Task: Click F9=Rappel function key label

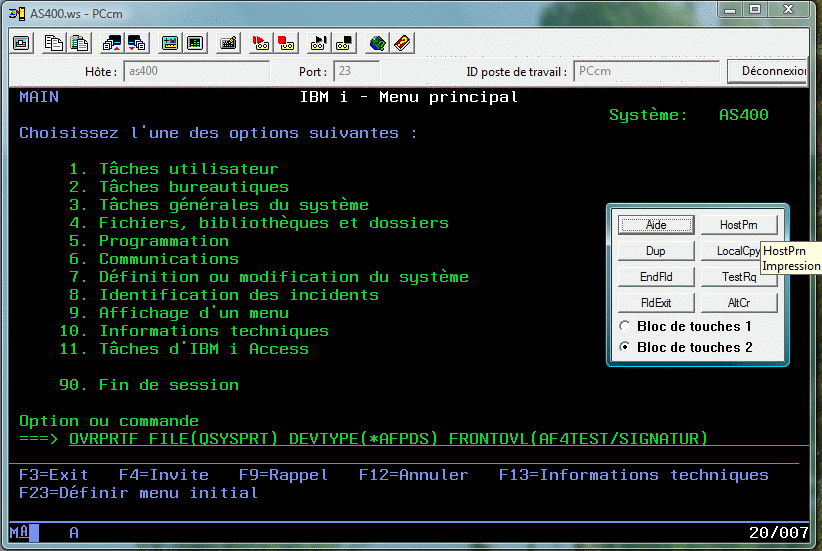Action: click(284, 475)
